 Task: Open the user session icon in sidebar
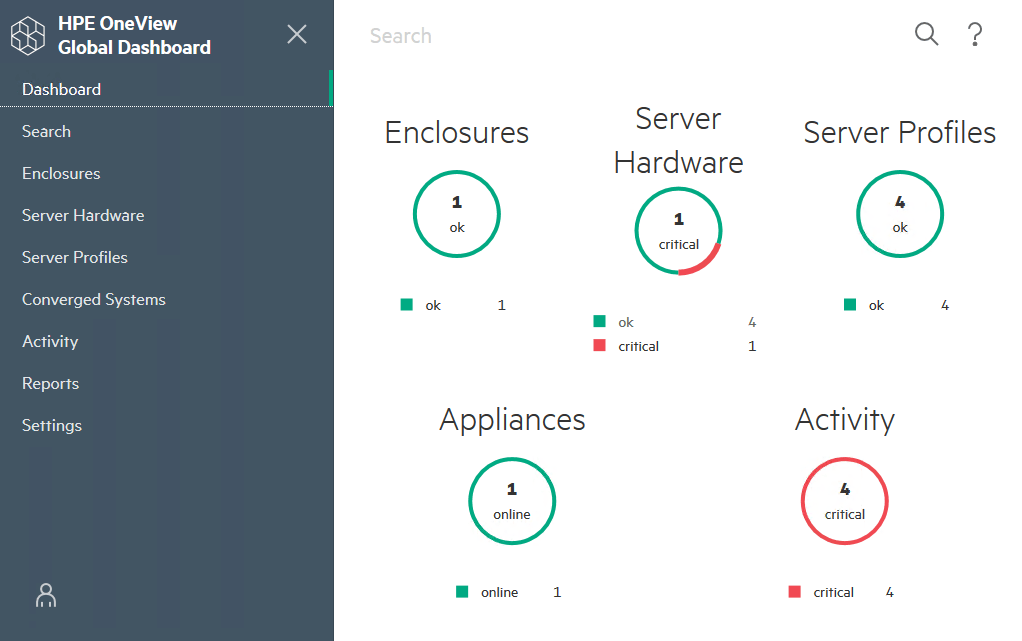click(46, 595)
